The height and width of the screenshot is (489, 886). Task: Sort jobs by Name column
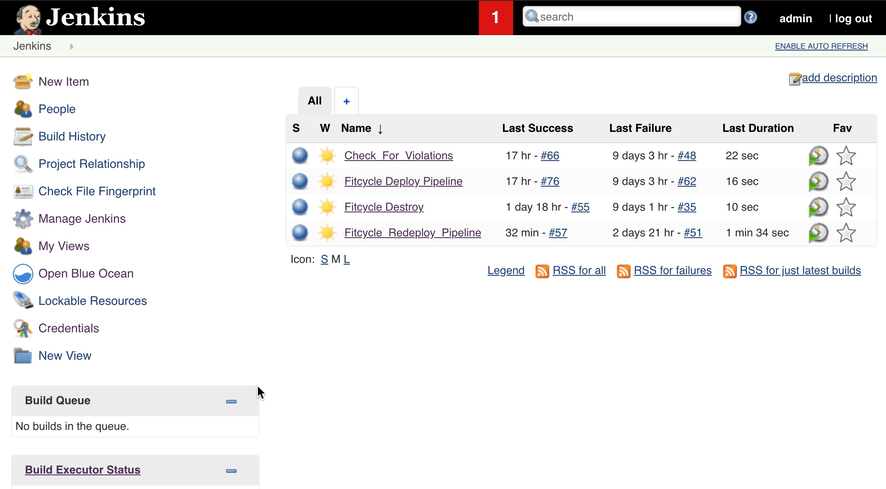pos(362,128)
